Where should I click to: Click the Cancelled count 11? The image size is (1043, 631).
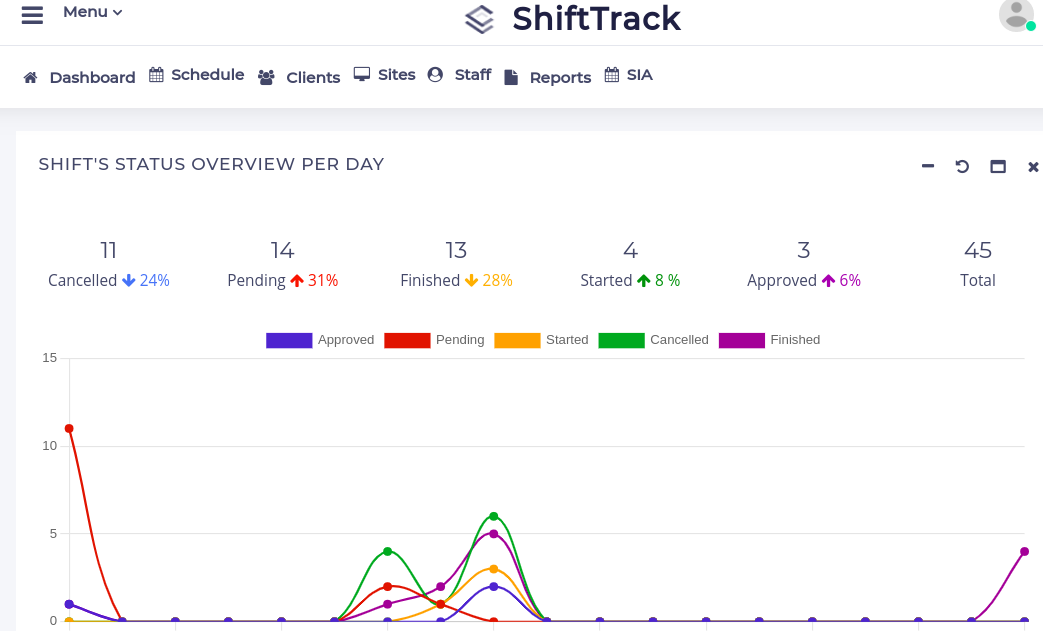point(108,251)
